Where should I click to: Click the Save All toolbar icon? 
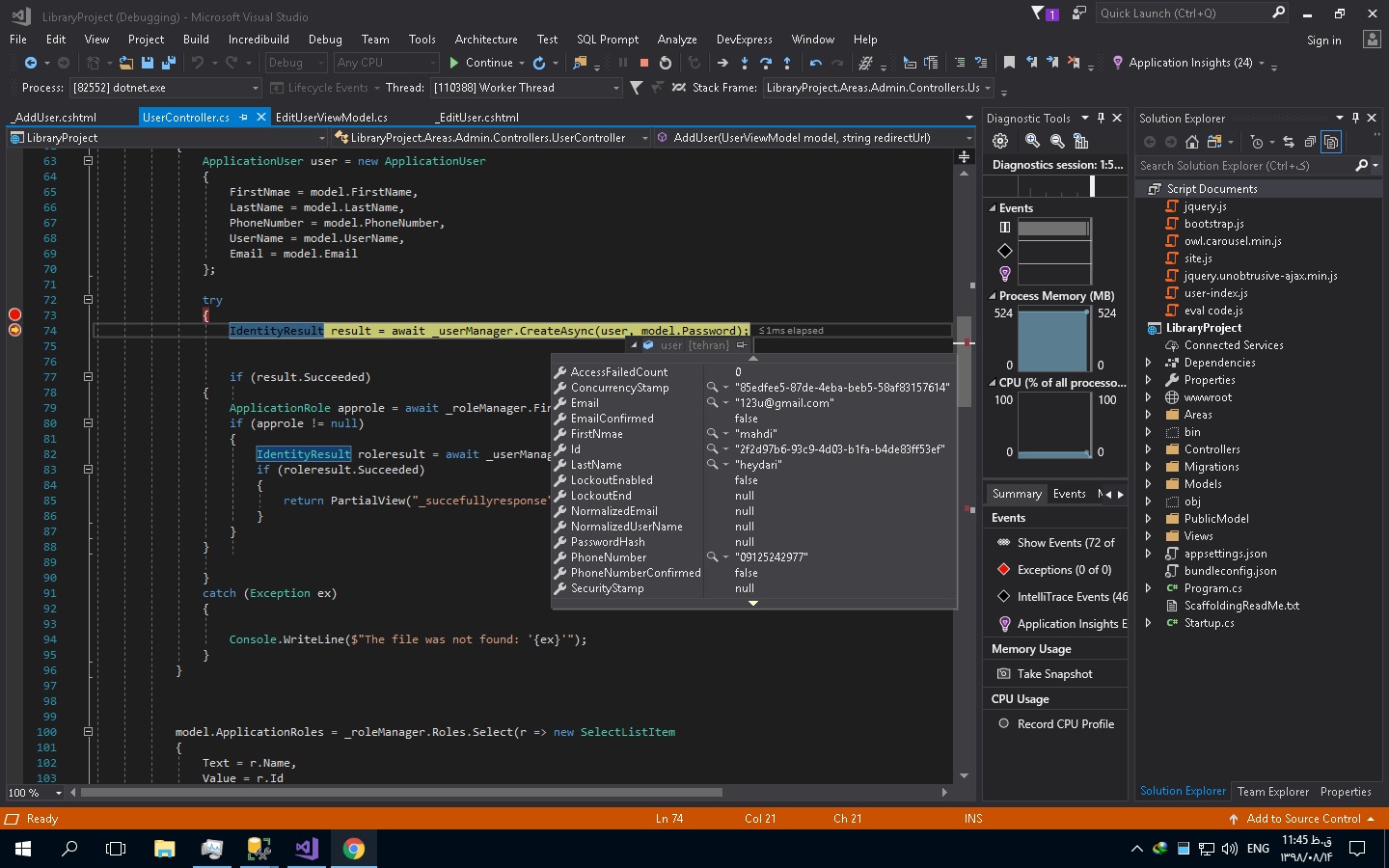pos(169,63)
